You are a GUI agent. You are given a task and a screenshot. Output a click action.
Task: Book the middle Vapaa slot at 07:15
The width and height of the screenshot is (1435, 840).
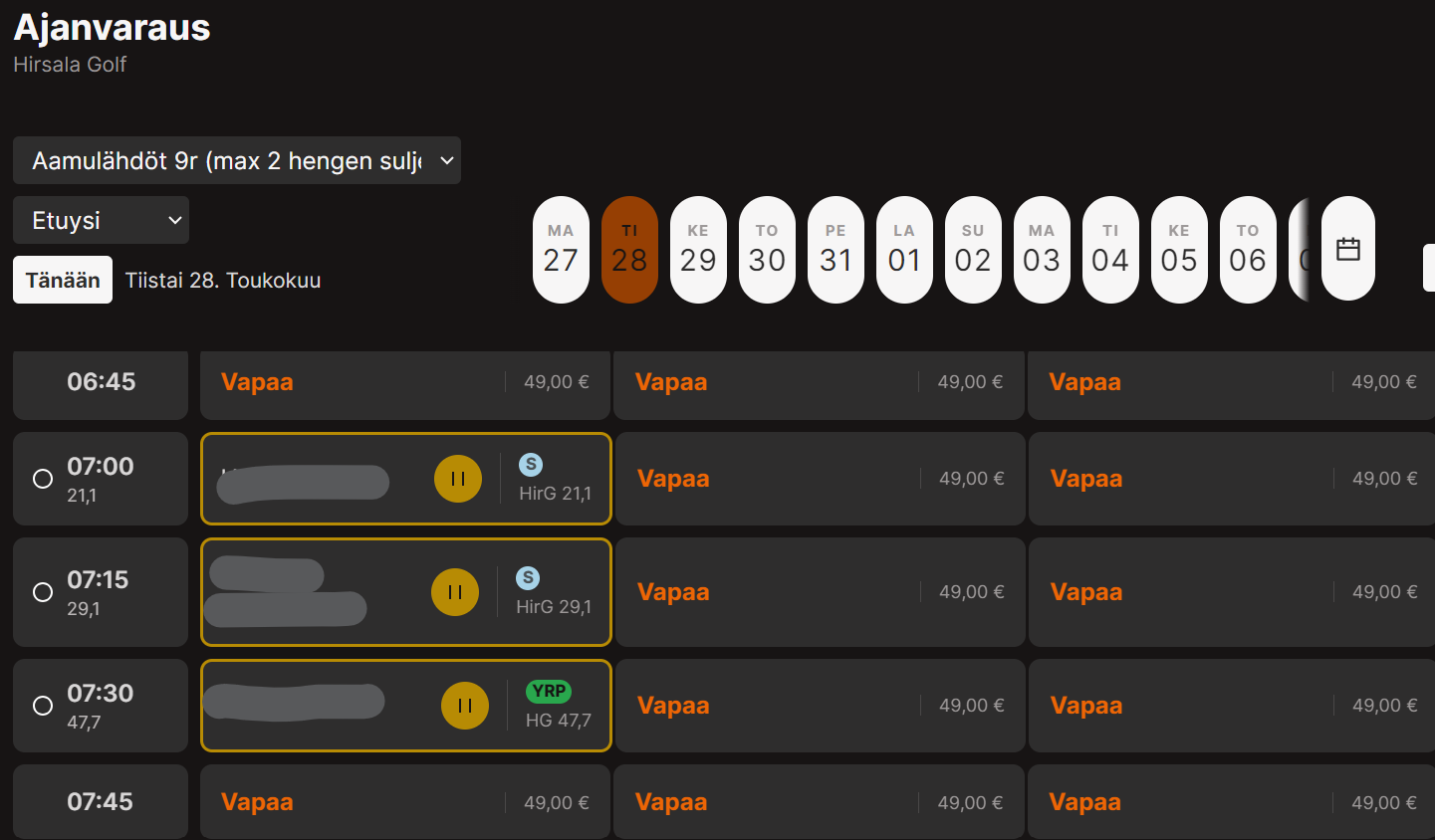(x=821, y=592)
